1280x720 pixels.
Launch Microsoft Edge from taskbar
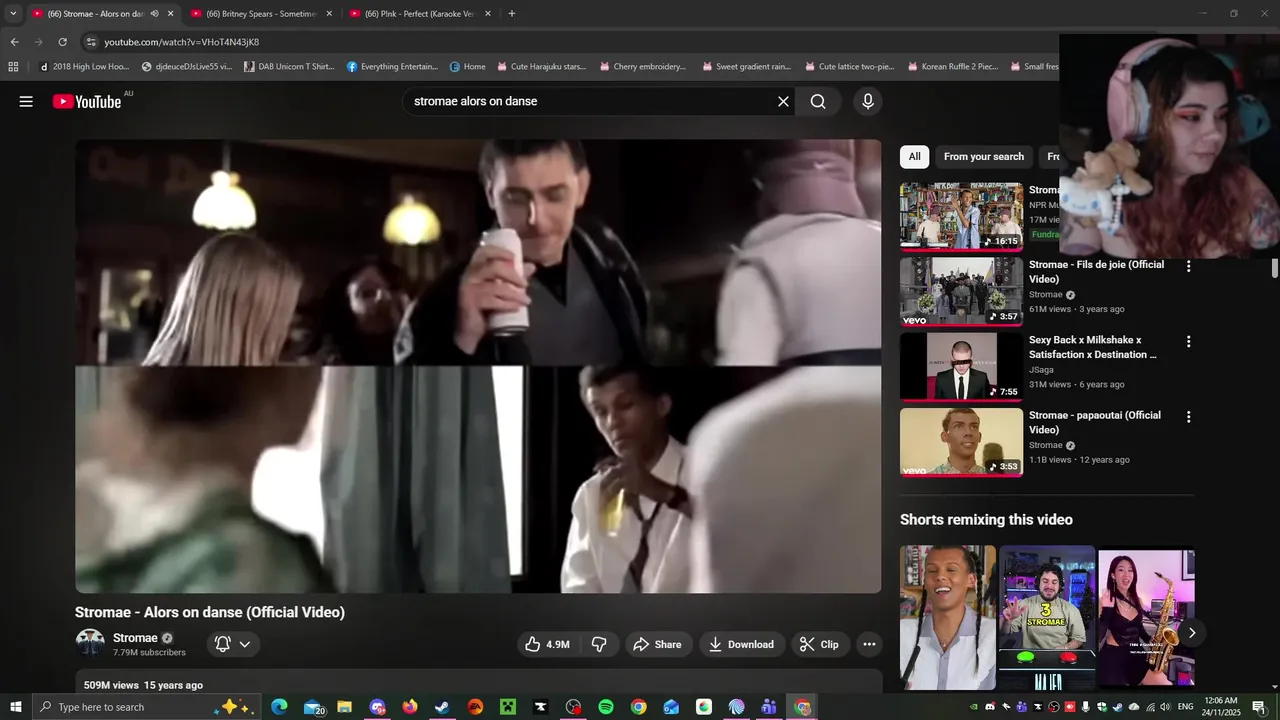[x=279, y=707]
